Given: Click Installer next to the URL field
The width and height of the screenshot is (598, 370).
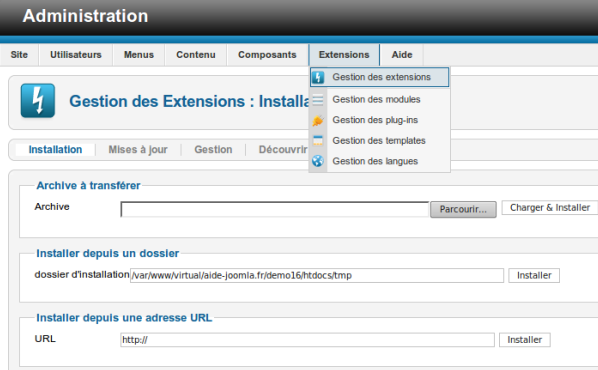Looking at the screenshot, I should (x=525, y=340).
